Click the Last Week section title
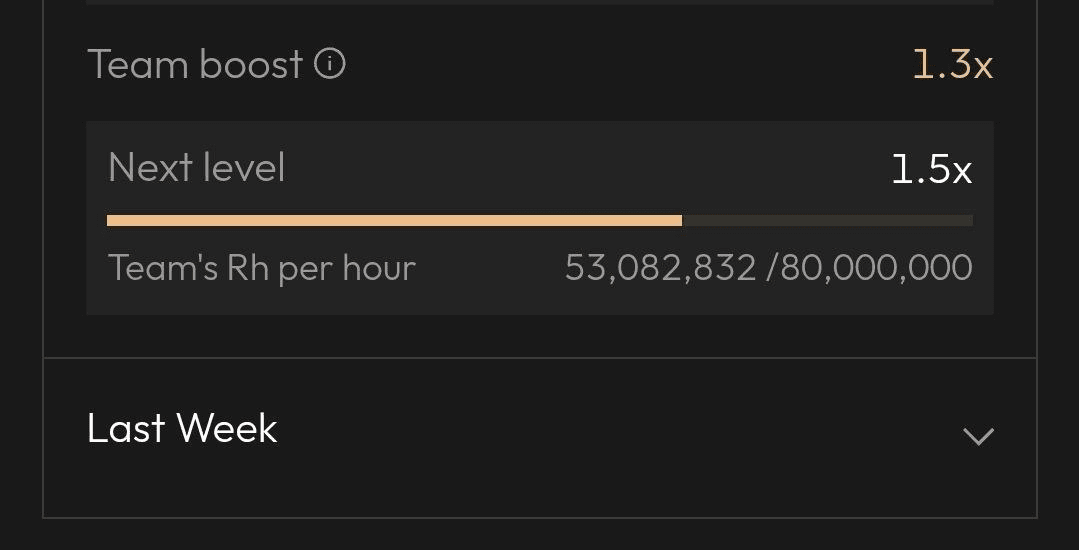This screenshot has width=1079, height=550. pyautogui.click(x=182, y=428)
